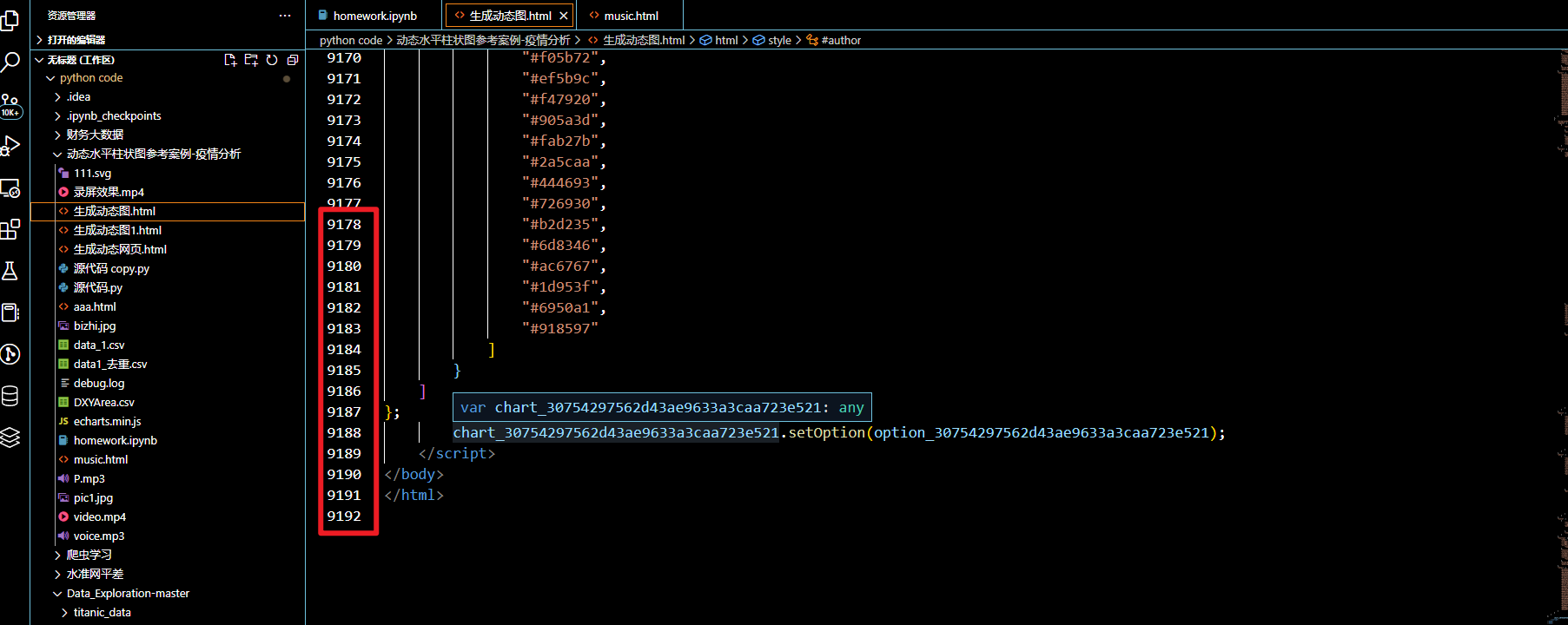This screenshot has width=1568, height=625.
Task: Open the Database activity bar view
Action: tap(10, 396)
